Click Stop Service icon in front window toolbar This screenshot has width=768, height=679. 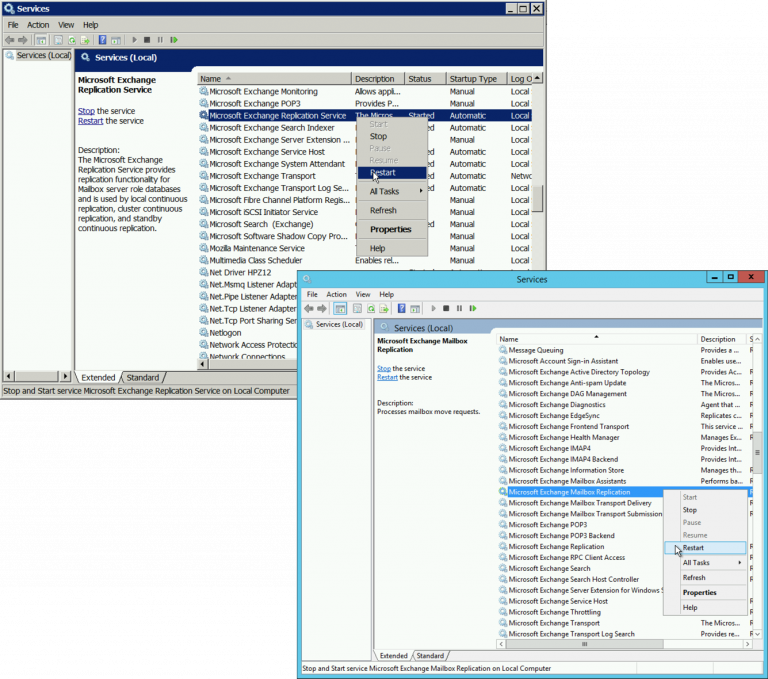point(446,309)
